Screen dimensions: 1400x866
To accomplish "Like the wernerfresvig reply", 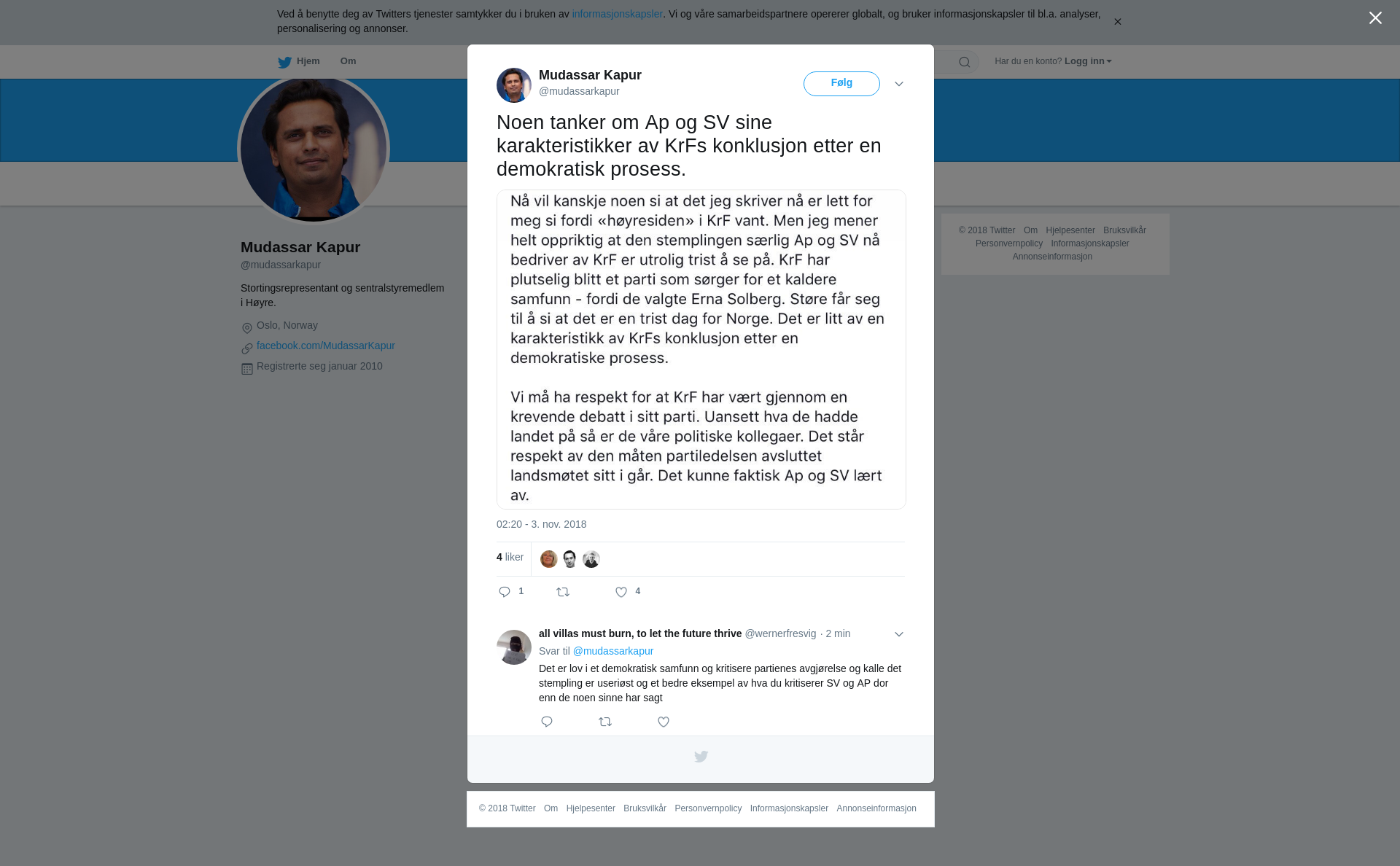I will pos(664,722).
